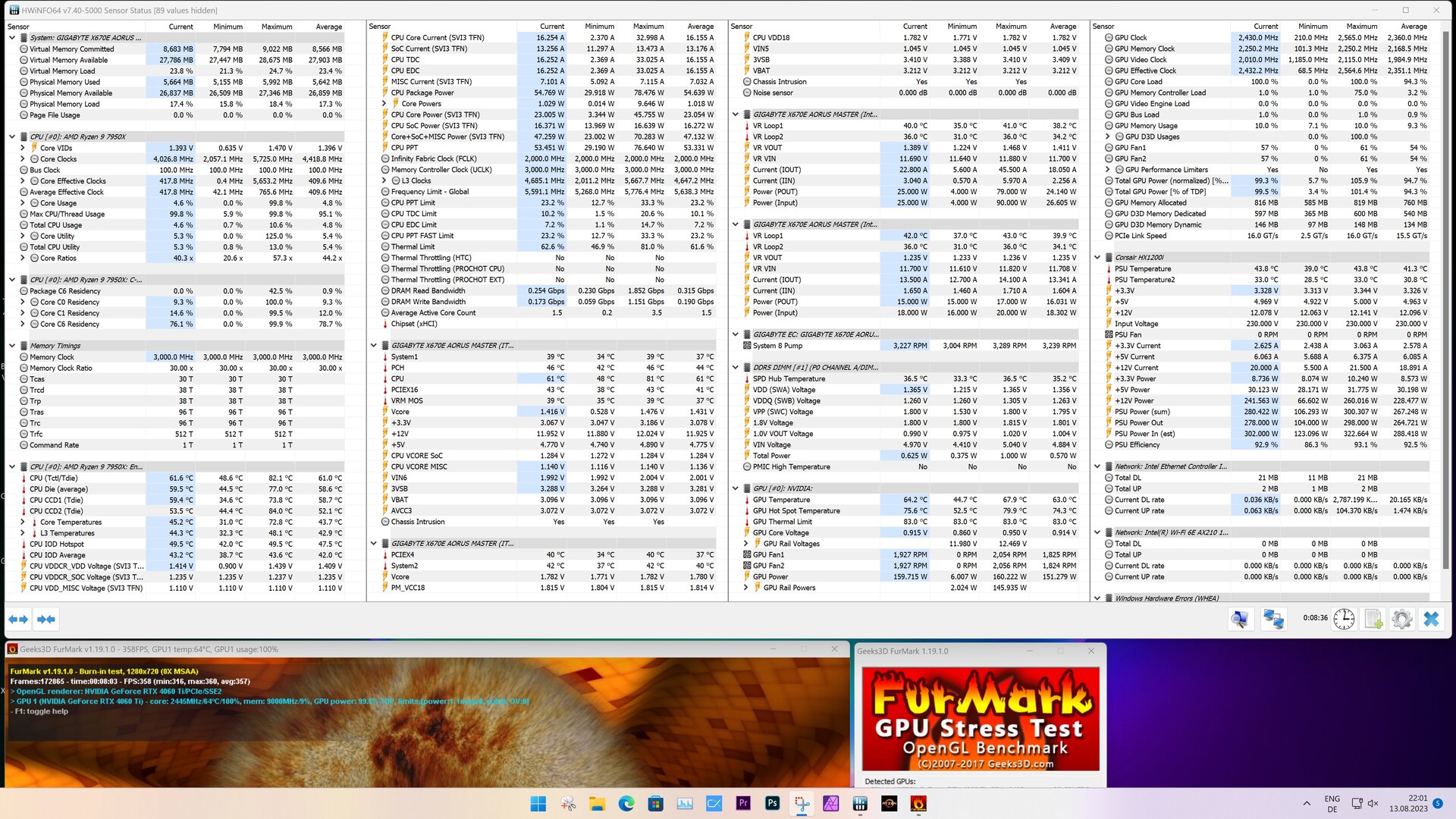This screenshot has height=819, width=1456.
Task: Click the HWiNFO vertical scrollbar
Action: coord(1445,300)
